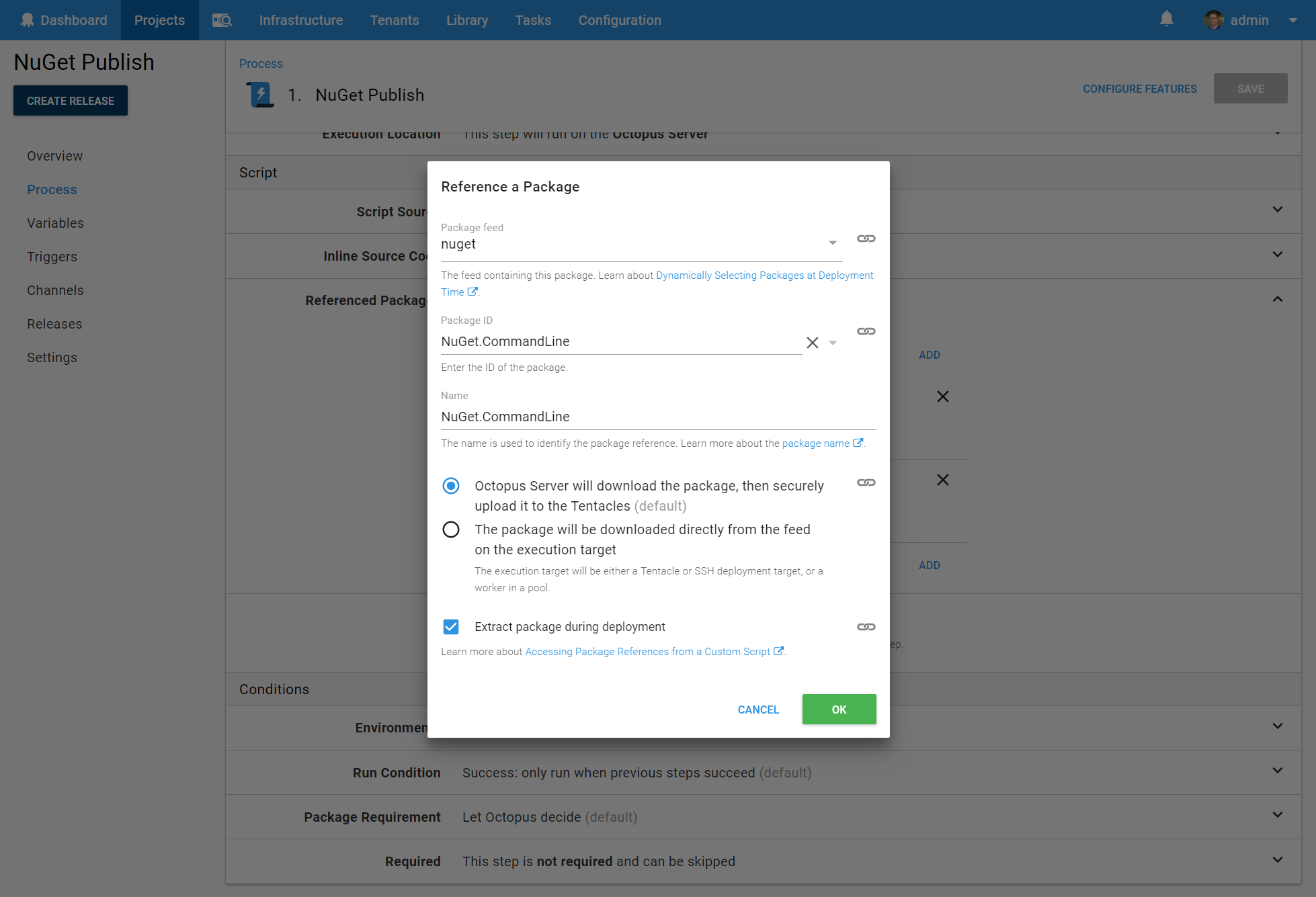Select the download directly from the feed option
This screenshot has width=1316, height=897.
(x=451, y=529)
